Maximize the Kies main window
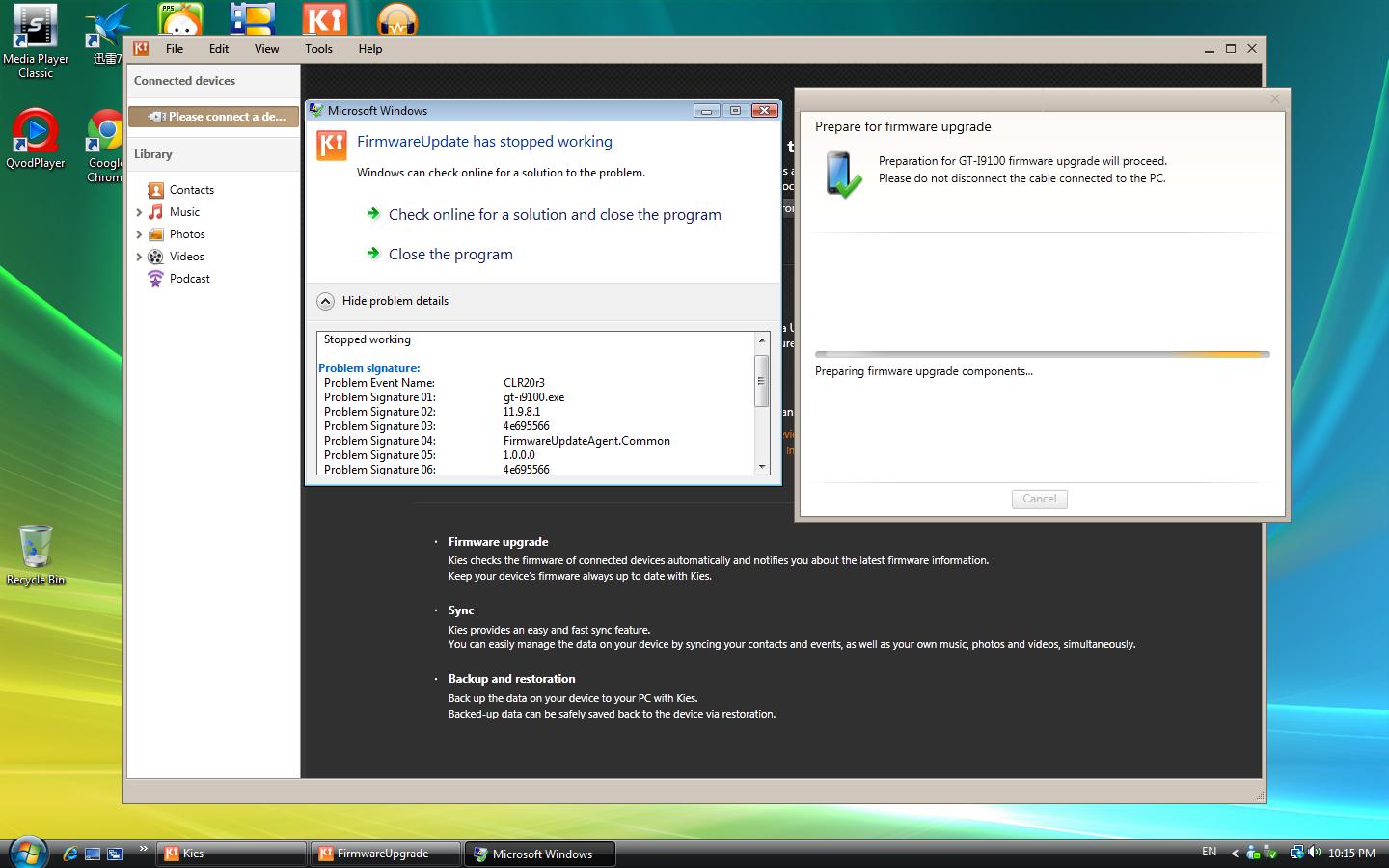The image size is (1389, 868). coord(1231,49)
